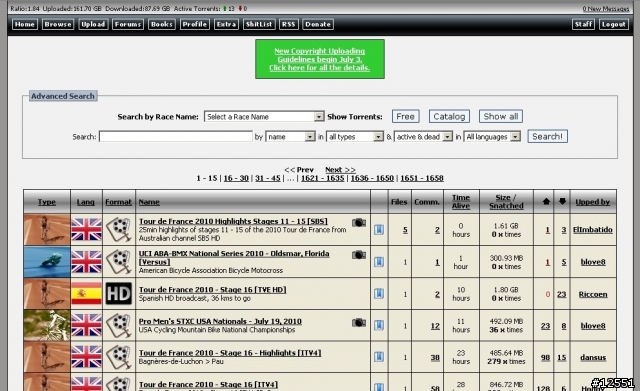
Task: Sort by the Upped by column
Action: [x=593, y=202]
